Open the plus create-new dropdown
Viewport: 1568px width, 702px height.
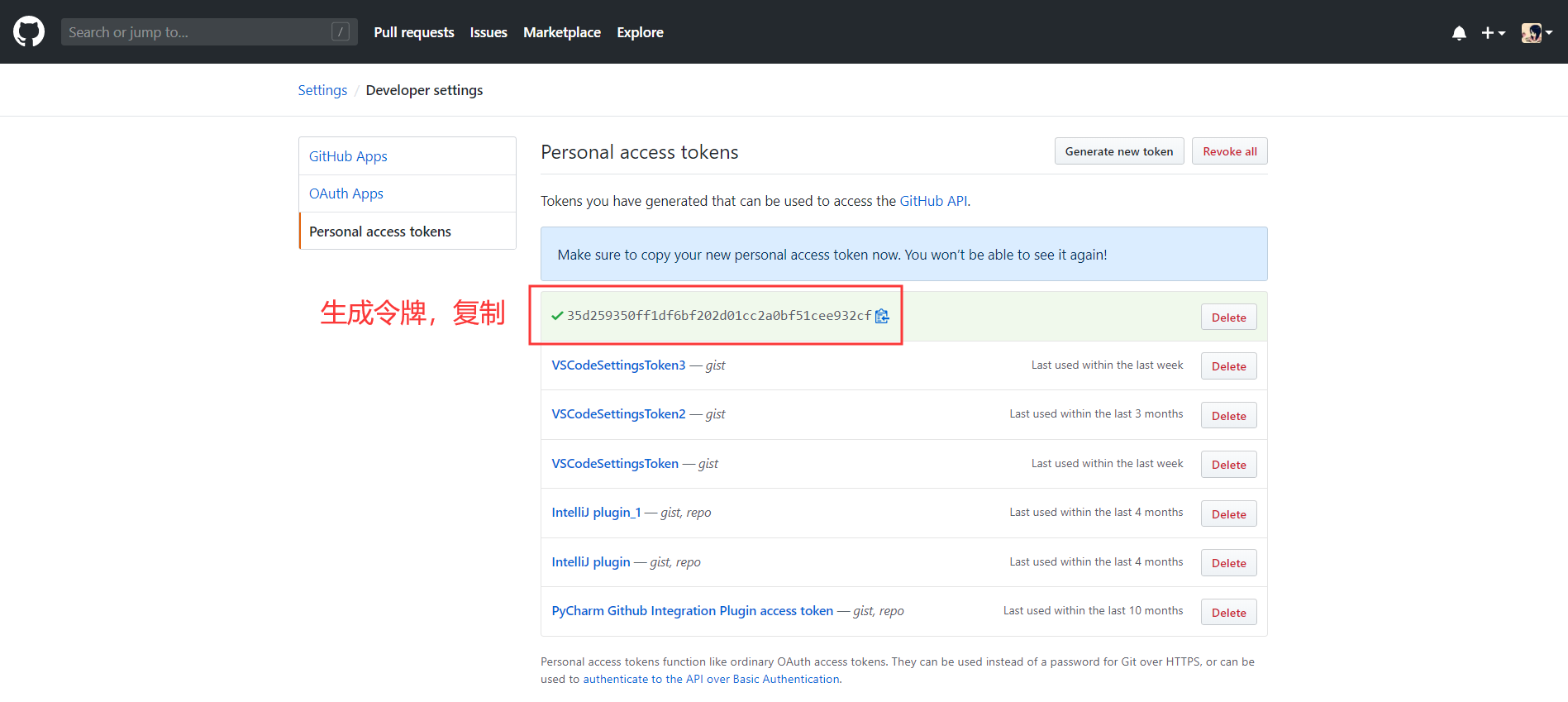click(1493, 32)
